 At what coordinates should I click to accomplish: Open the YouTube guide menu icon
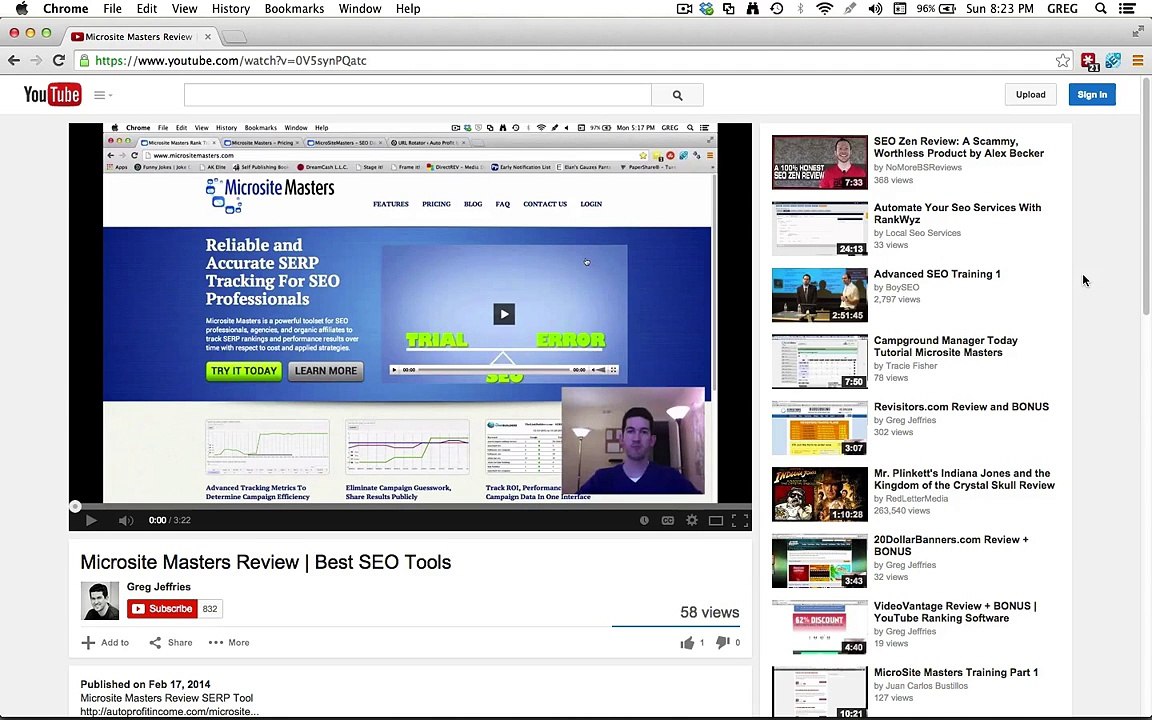click(103, 95)
